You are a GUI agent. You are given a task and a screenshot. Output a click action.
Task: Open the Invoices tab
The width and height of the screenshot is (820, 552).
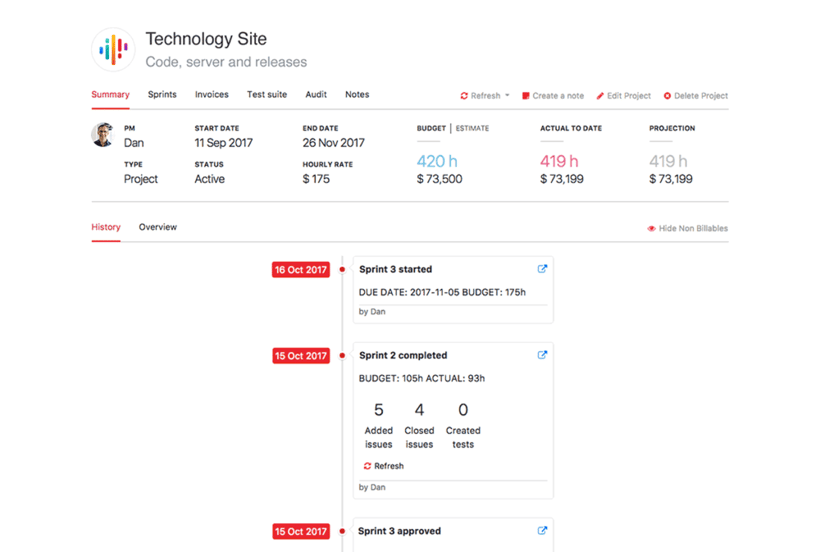[x=211, y=95]
